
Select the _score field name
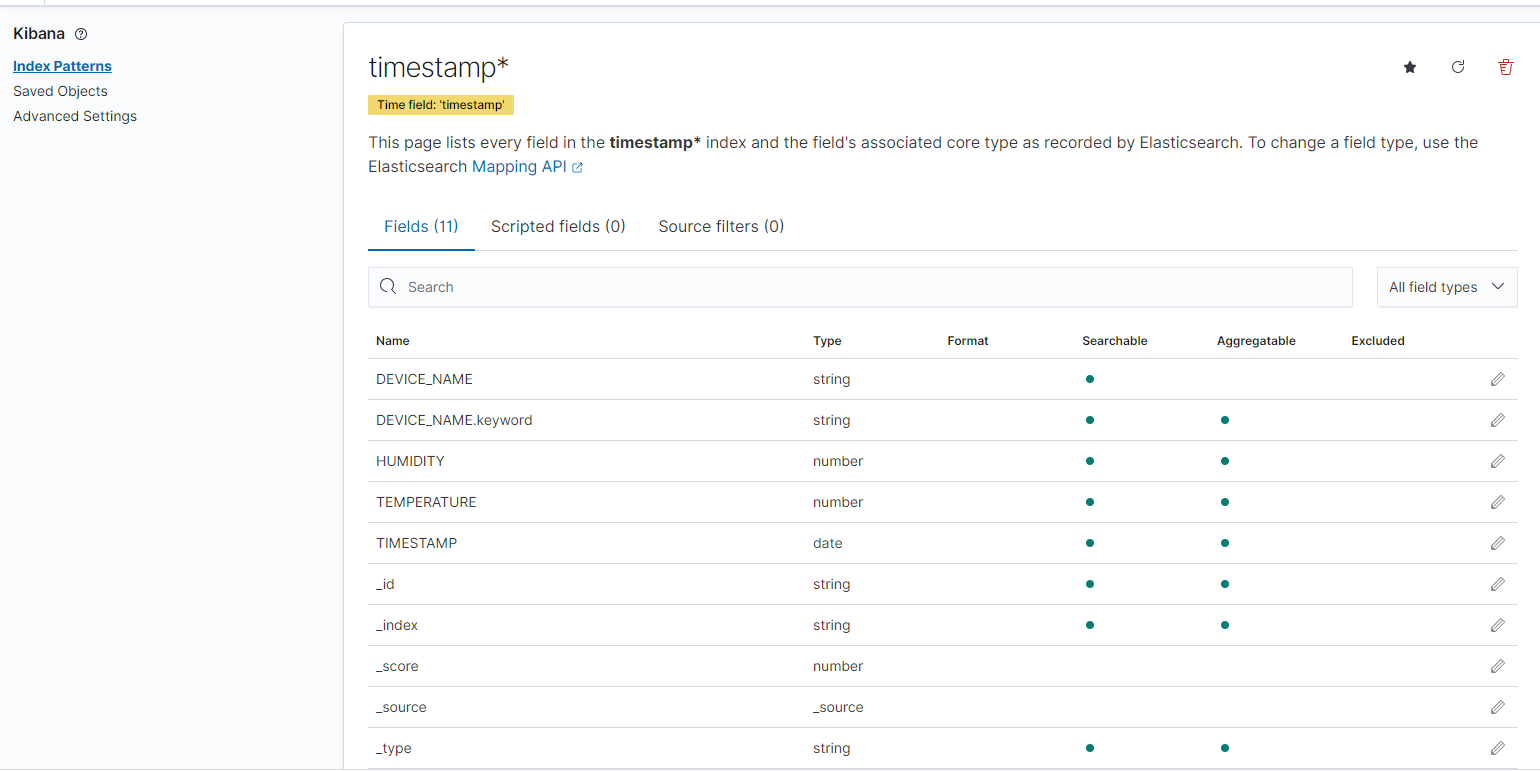397,666
